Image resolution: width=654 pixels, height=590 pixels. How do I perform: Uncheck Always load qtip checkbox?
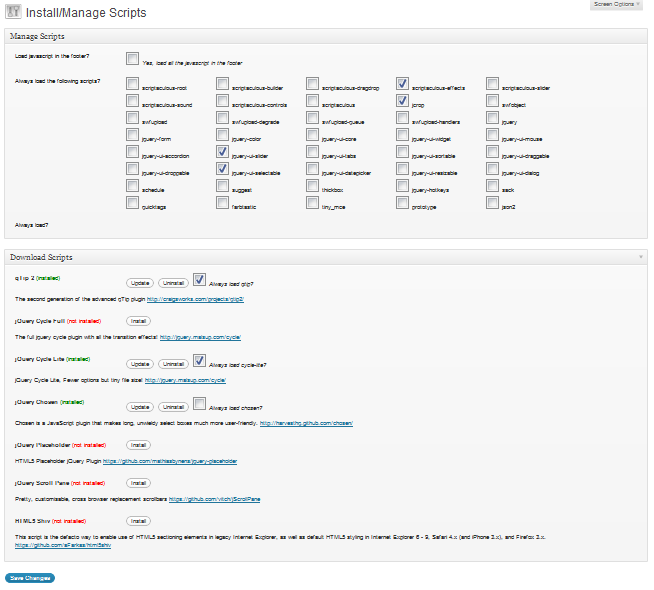coord(199,279)
